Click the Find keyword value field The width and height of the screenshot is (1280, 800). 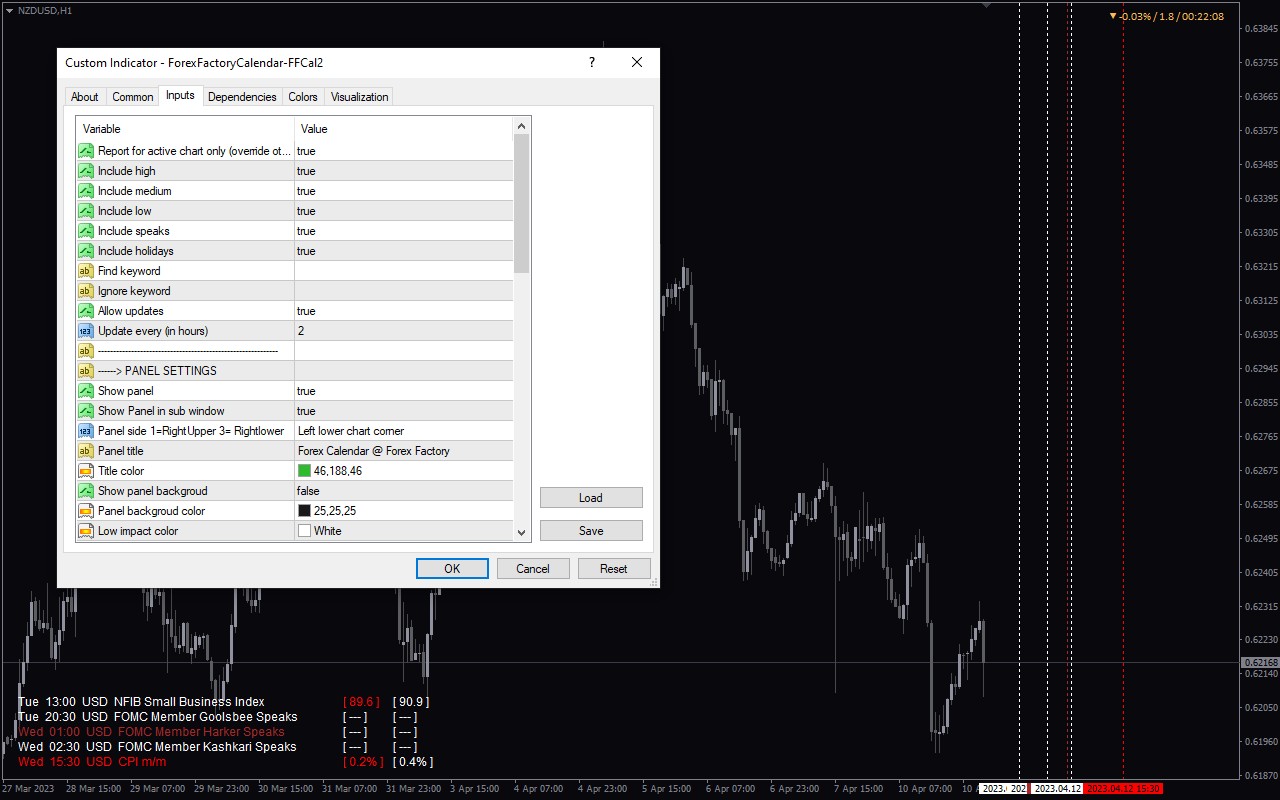pos(404,271)
